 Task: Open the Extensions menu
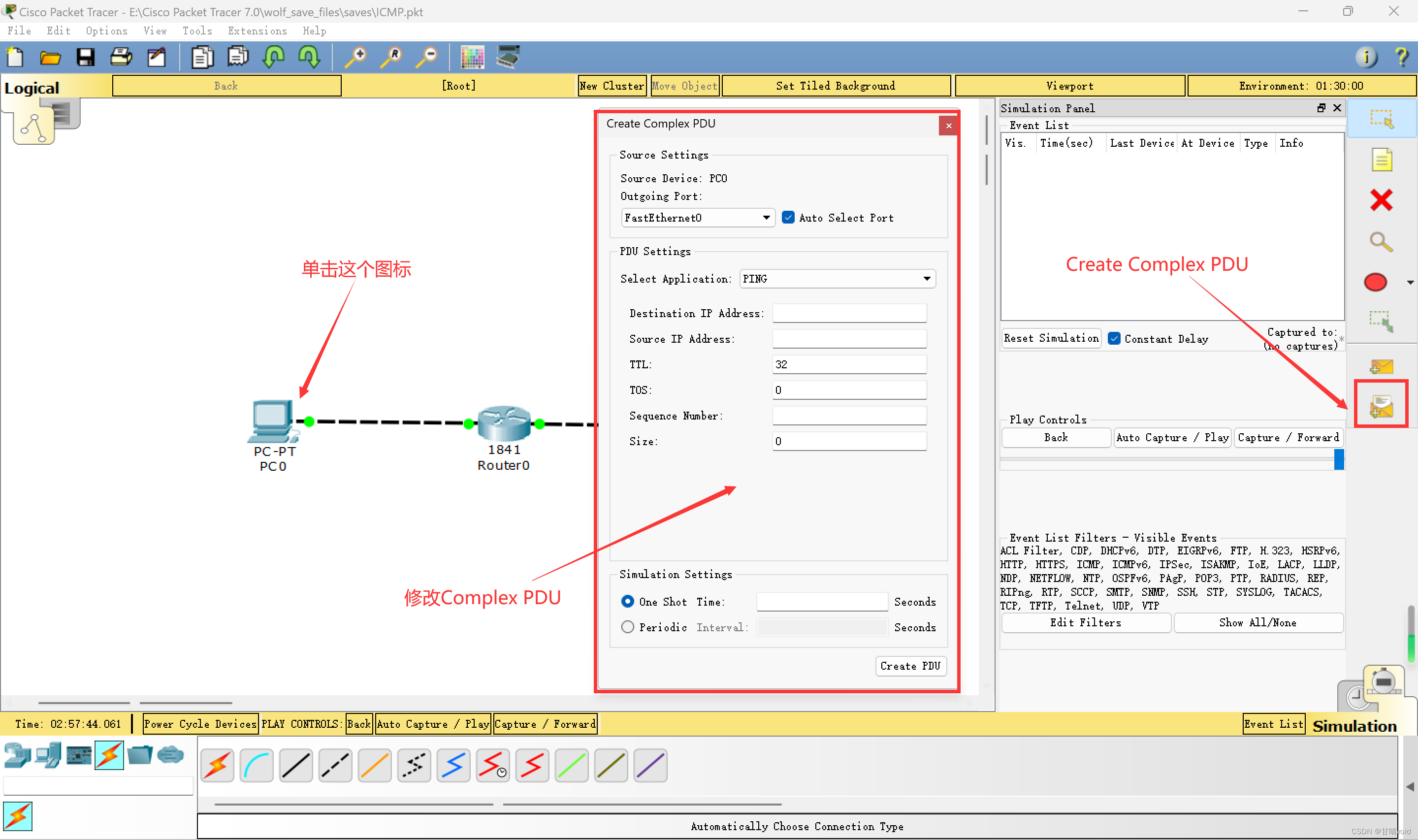258,31
